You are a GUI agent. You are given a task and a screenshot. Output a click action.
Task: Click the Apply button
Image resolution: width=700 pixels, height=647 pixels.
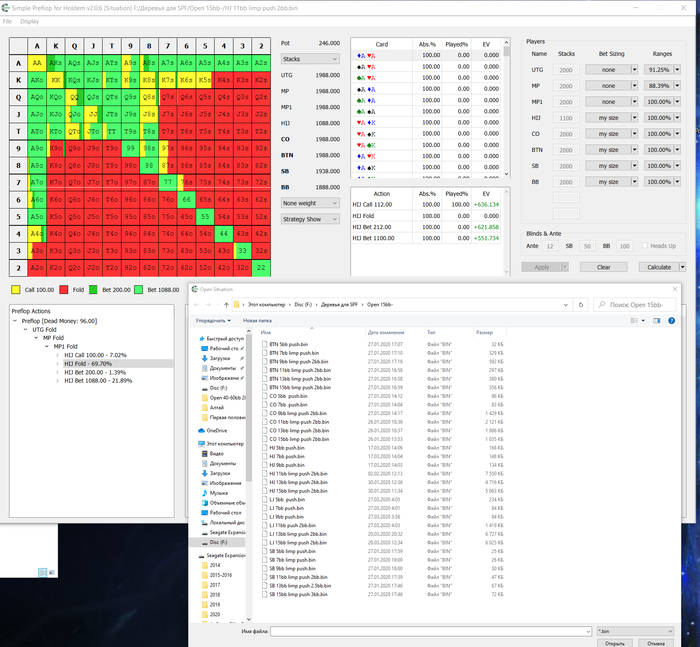[542, 267]
